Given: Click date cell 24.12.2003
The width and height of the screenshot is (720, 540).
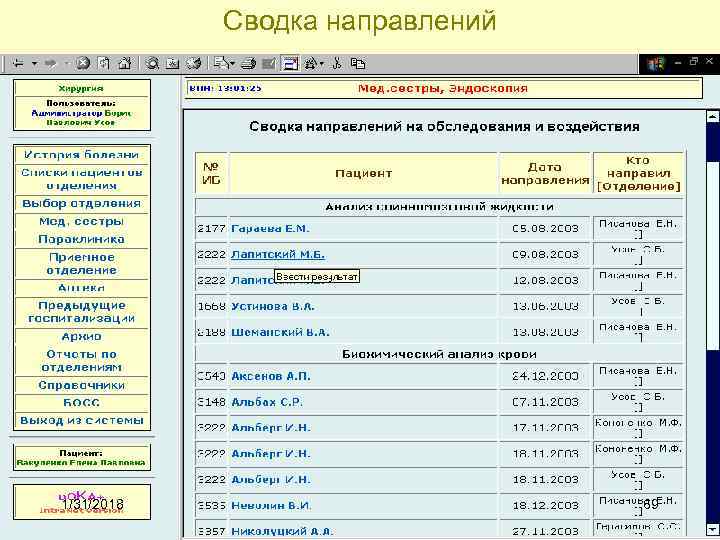Looking at the screenshot, I should click(545, 376).
